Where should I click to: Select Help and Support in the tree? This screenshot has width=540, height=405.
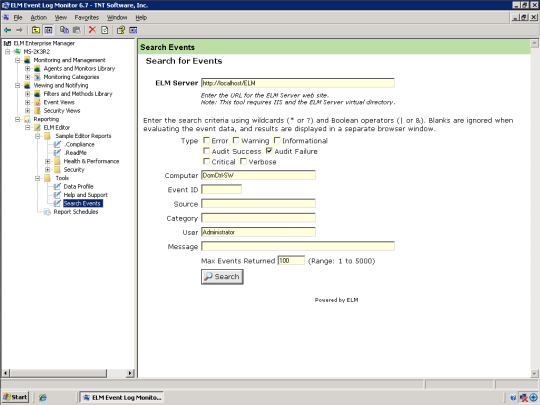85,195
